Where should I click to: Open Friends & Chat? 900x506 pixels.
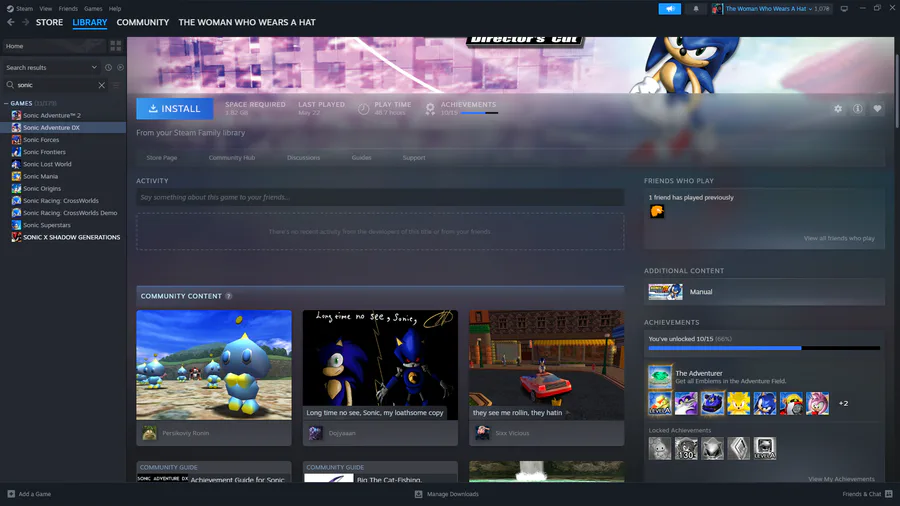pyautogui.click(x=867, y=494)
